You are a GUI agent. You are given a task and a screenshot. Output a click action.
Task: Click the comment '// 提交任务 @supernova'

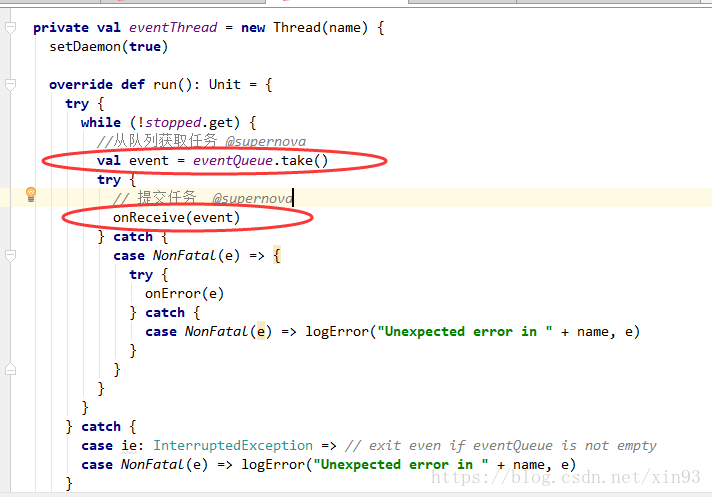pos(203,198)
